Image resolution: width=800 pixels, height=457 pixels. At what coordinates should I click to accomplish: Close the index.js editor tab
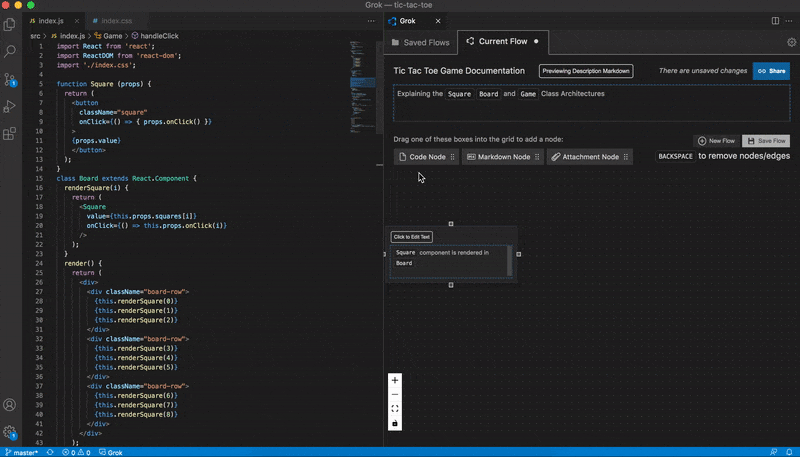click(x=77, y=21)
